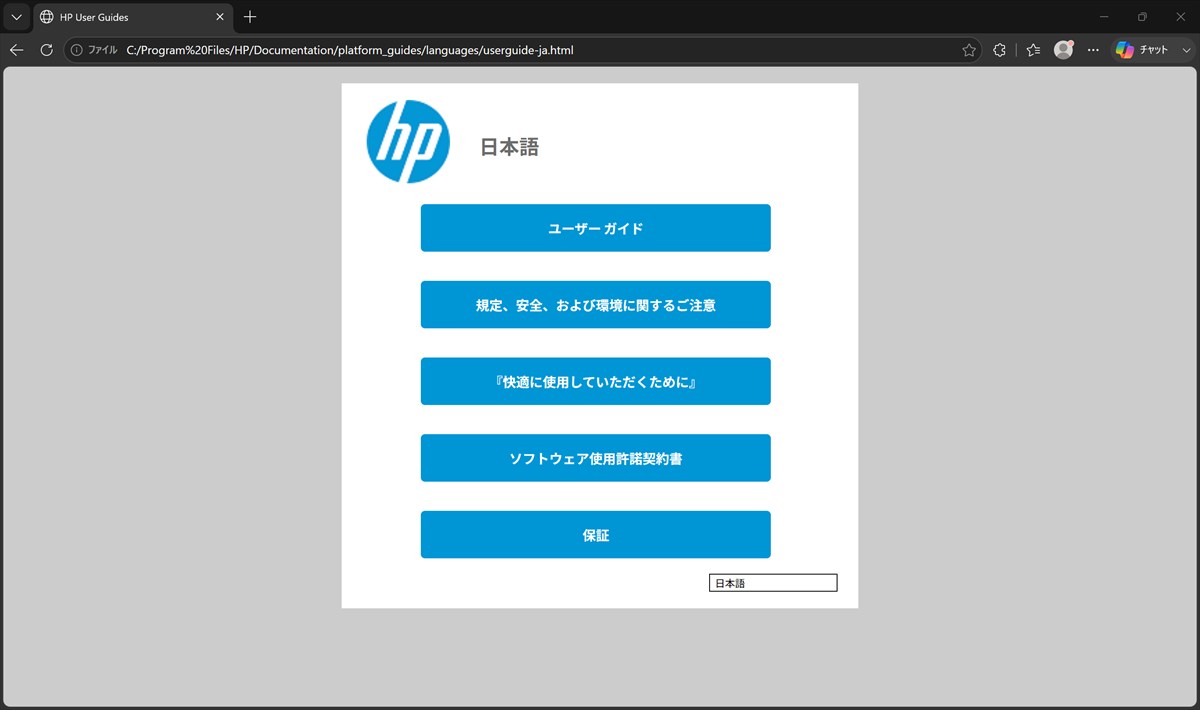Open the ユーザー ガイド button
Viewport: 1200px width, 710px height.
[x=595, y=228]
